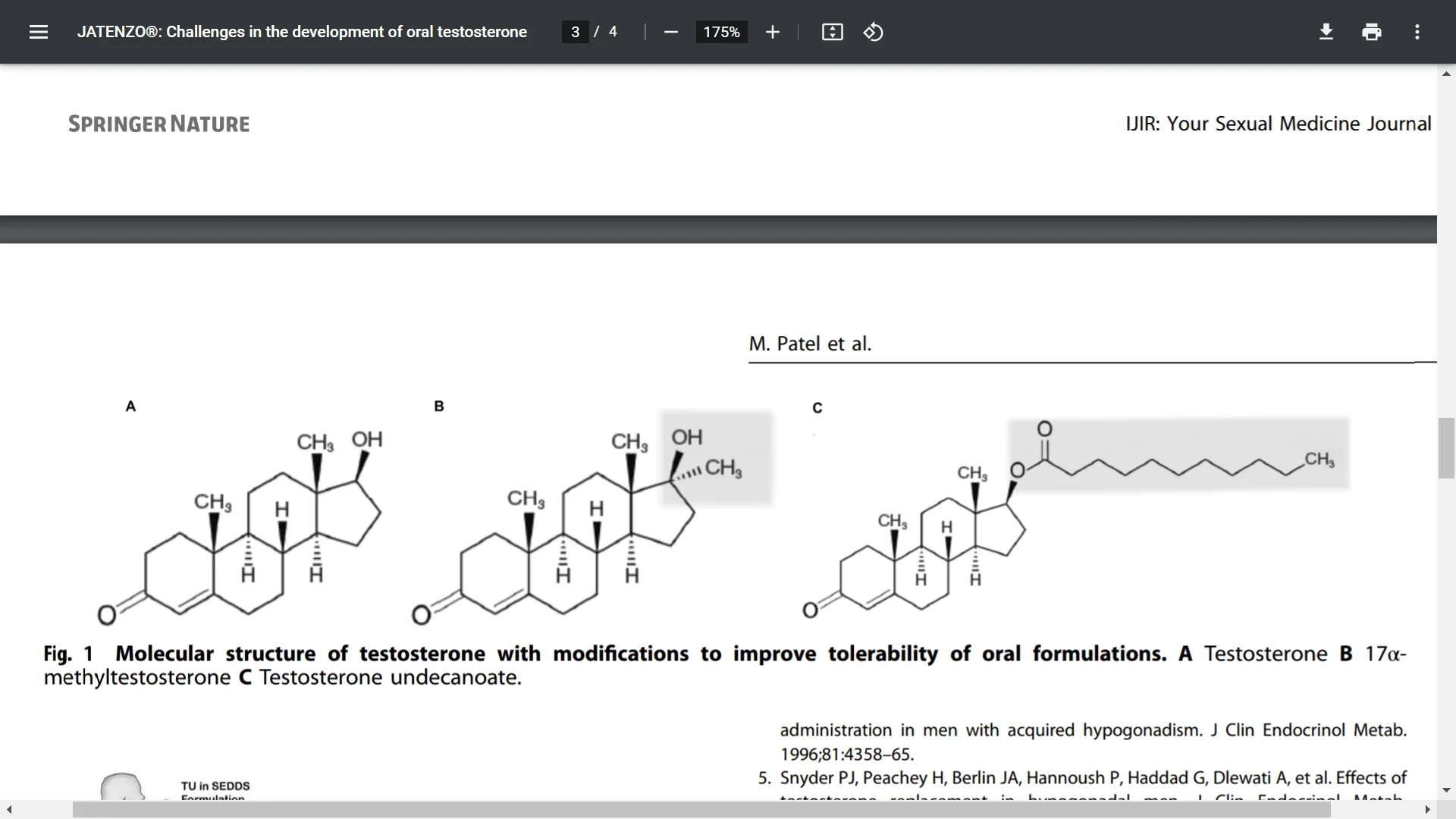Click the IJIR journal title text
Viewport: 1456px width, 819px height.
click(x=1278, y=124)
